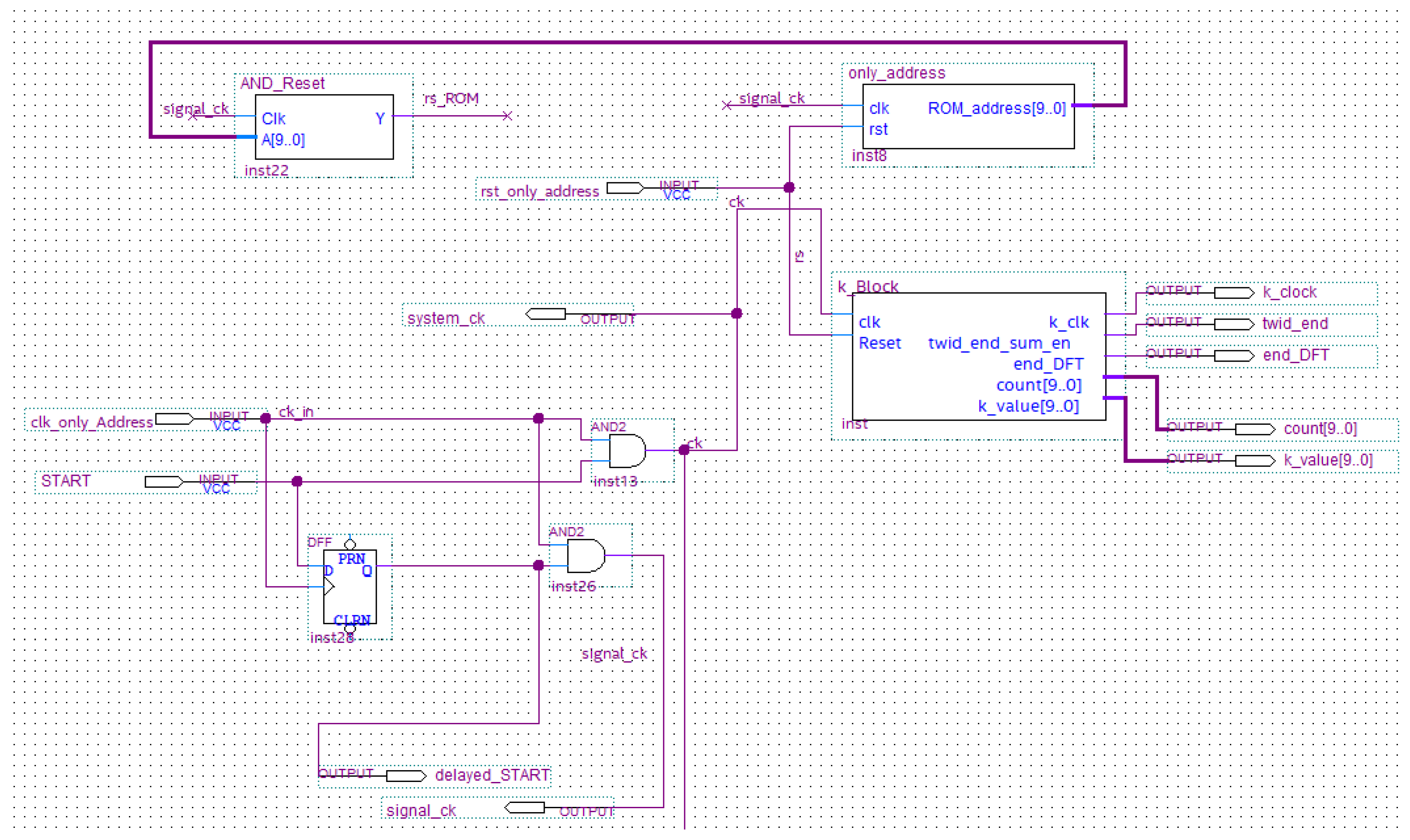The image size is (1410, 840).
Task: Click the delayed_START output pin
Action: (x=405, y=775)
